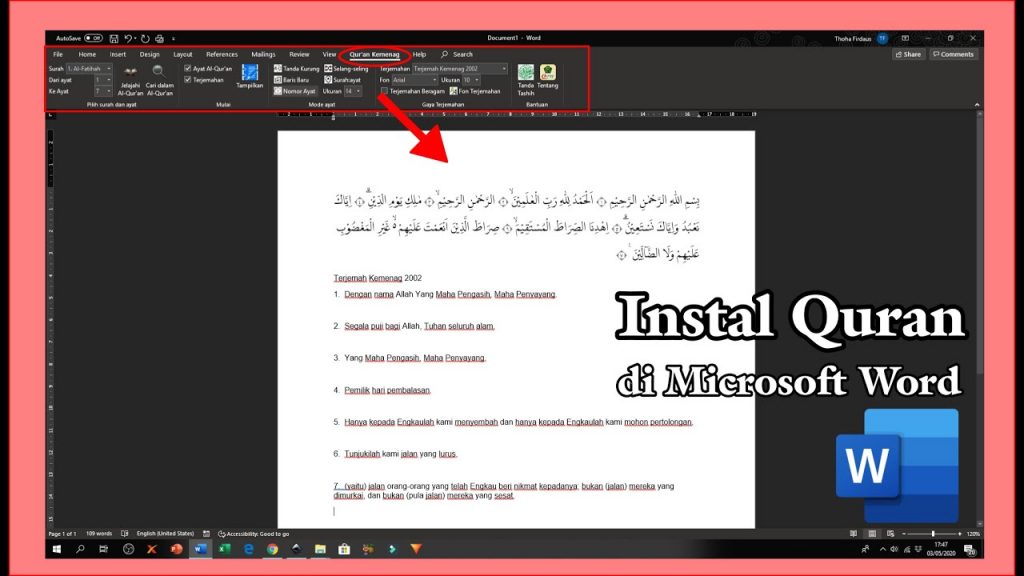Click the Tampilkan button icon
1024x576 pixels.
click(x=249, y=72)
